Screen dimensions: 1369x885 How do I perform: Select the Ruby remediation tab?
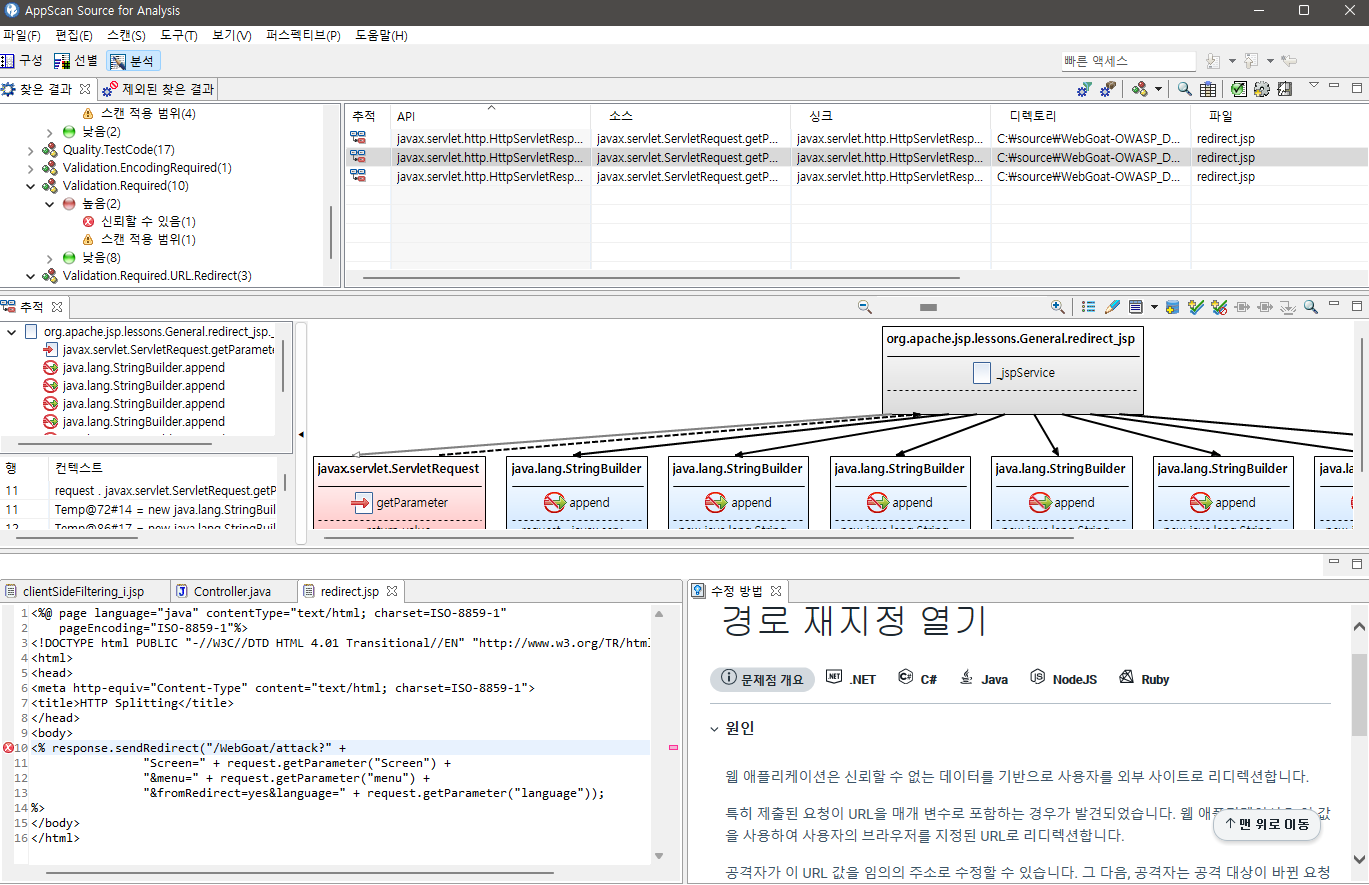pyautogui.click(x=1142, y=679)
